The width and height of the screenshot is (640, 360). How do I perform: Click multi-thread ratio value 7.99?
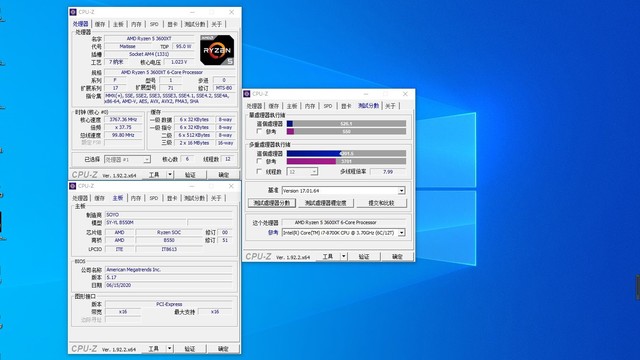(x=388, y=172)
